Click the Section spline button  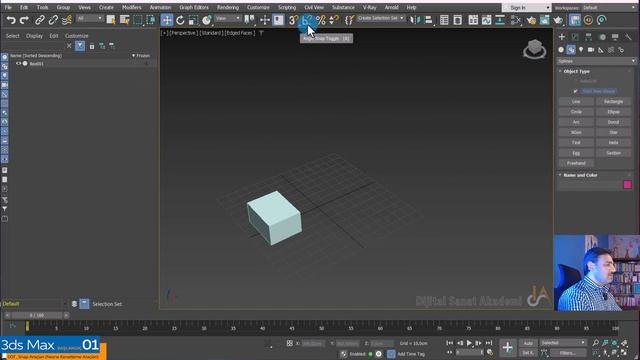pyautogui.click(x=613, y=153)
